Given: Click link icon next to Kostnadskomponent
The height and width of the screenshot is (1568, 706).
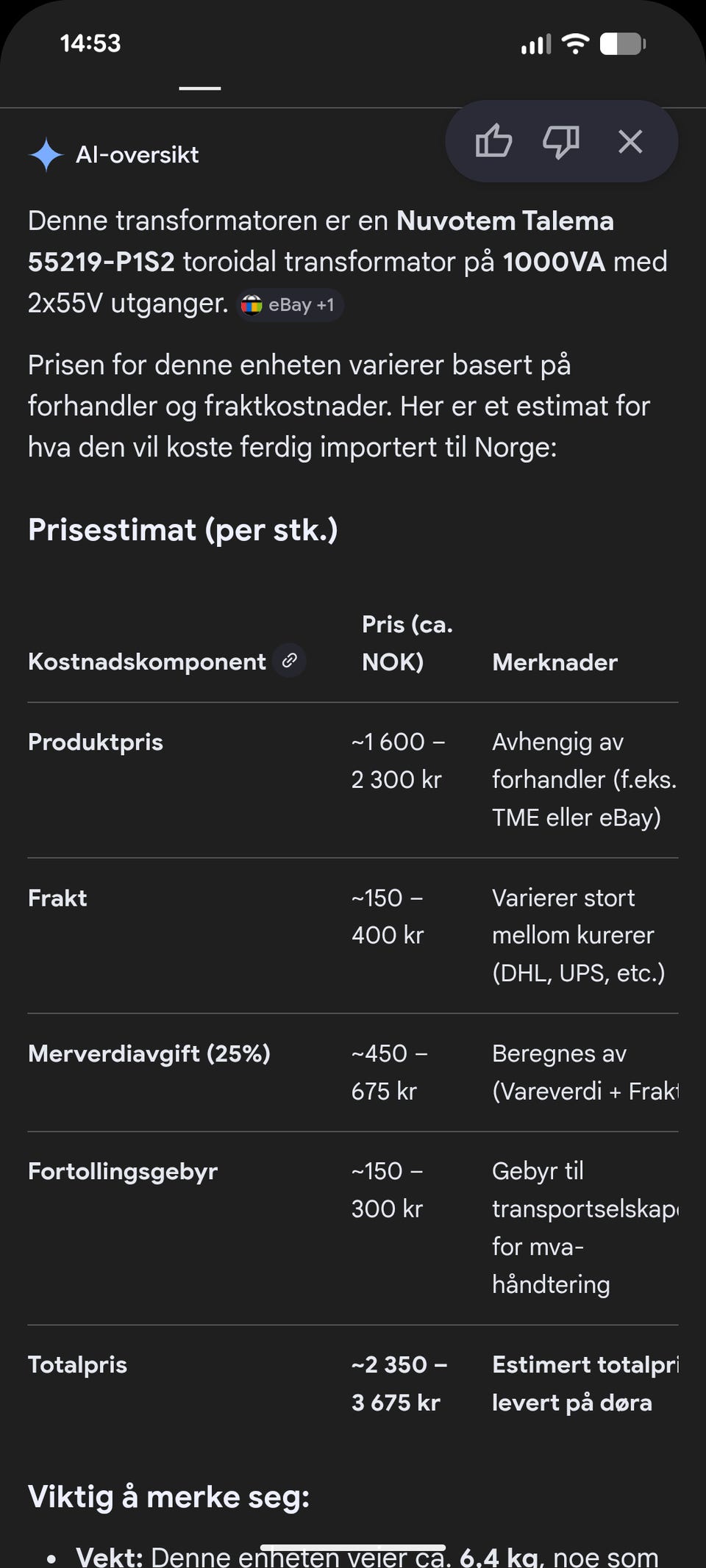Looking at the screenshot, I should [x=290, y=660].
